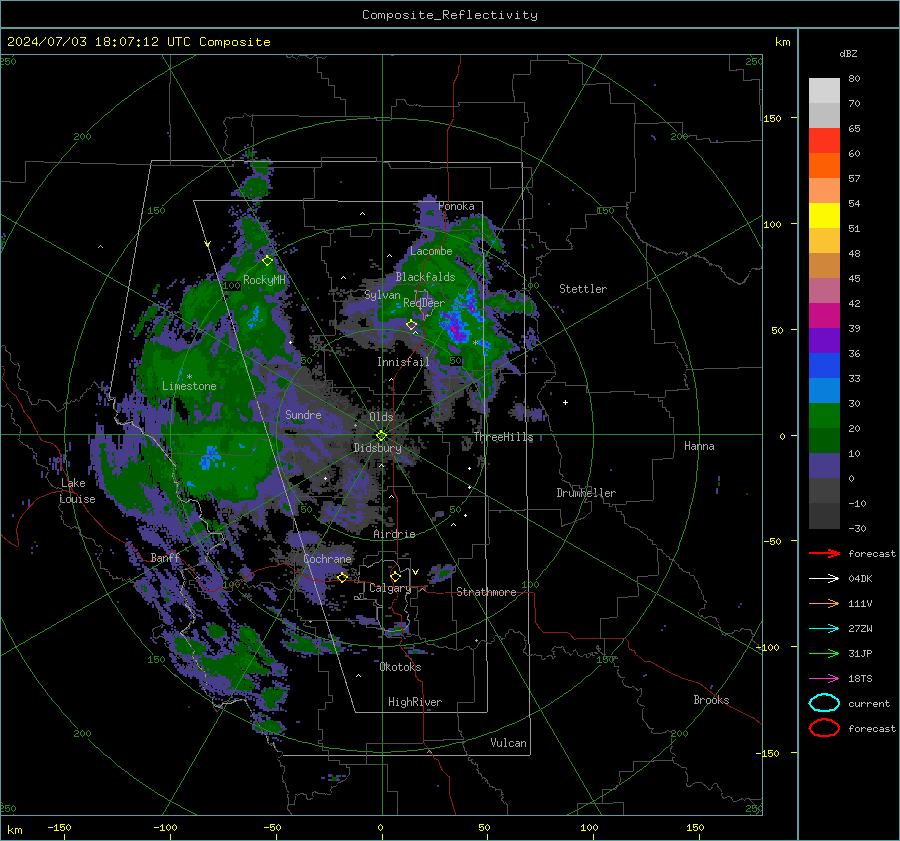Click the Lacombe city label
Screen dimensions: 900x841
431,251
